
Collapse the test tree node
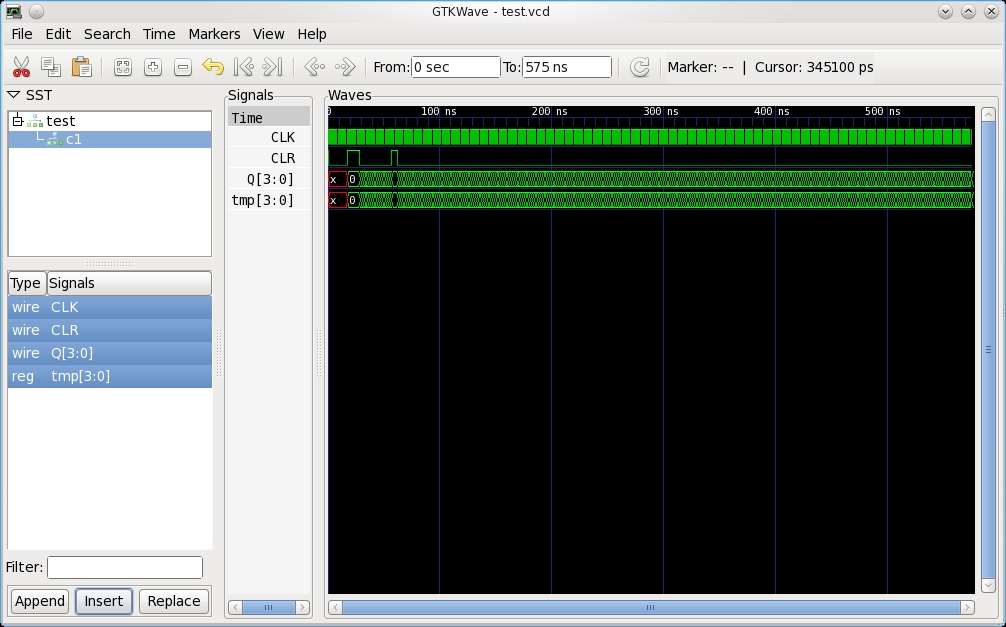coord(18,121)
